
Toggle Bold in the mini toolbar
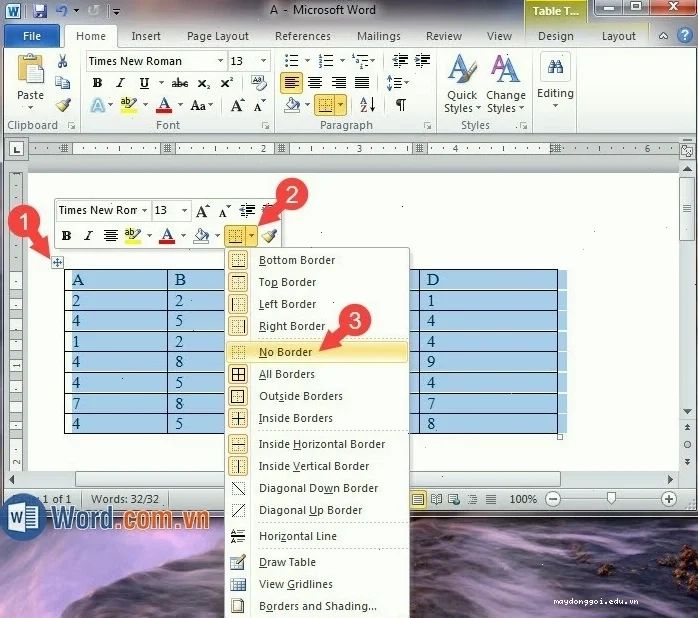[x=66, y=236]
